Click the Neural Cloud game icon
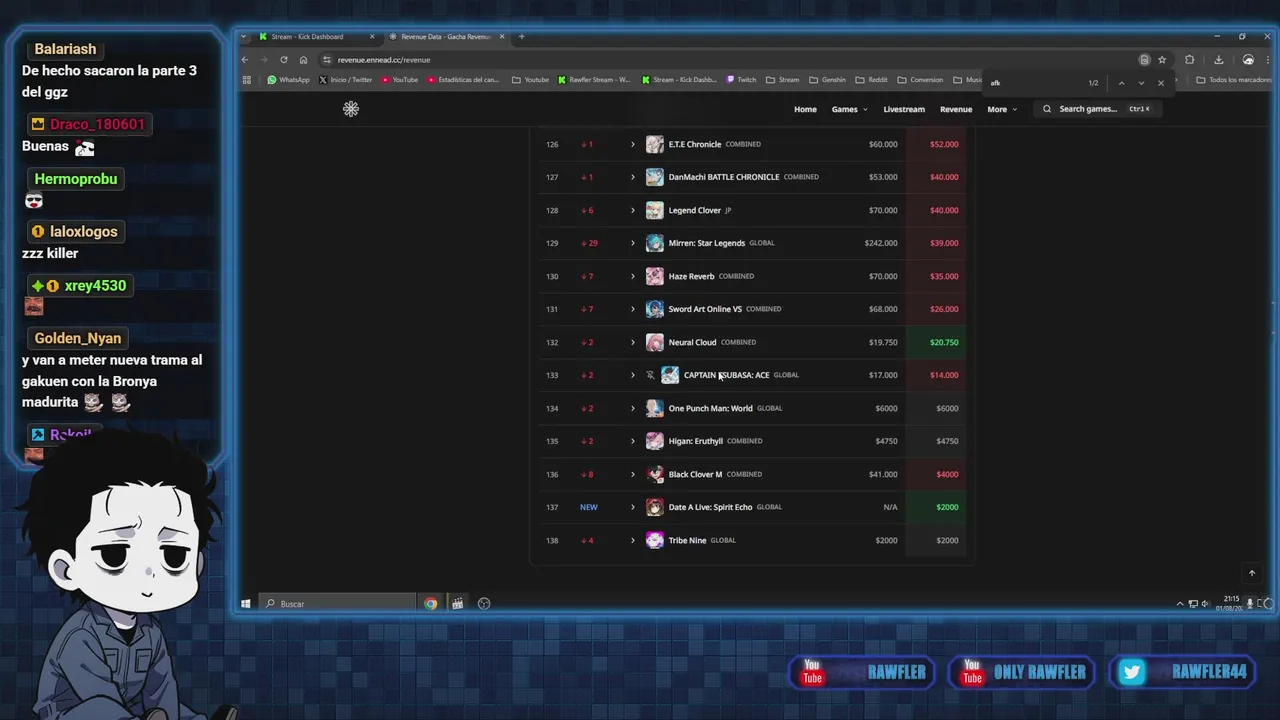 pos(655,342)
